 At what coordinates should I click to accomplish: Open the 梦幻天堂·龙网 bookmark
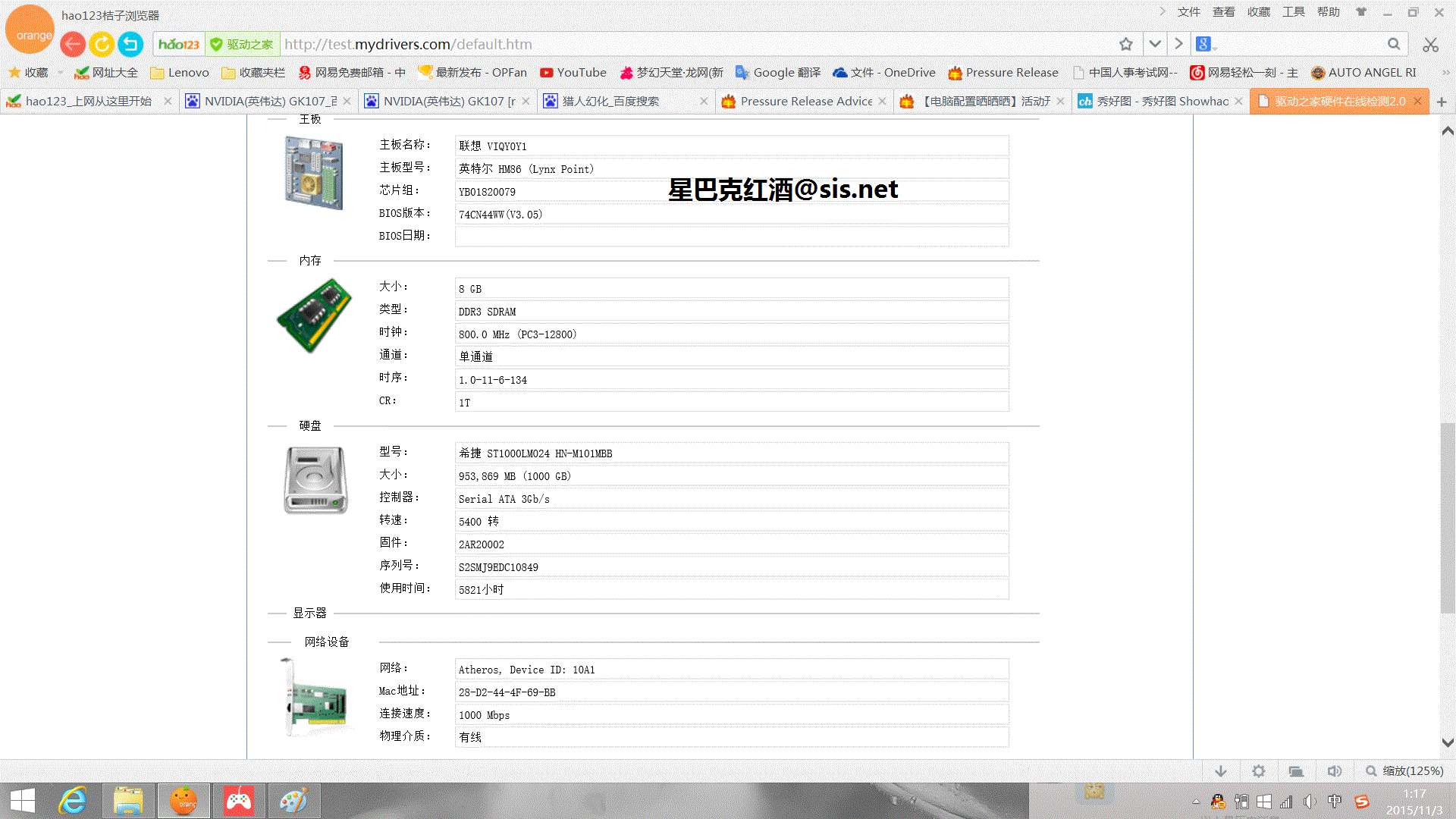click(x=671, y=73)
